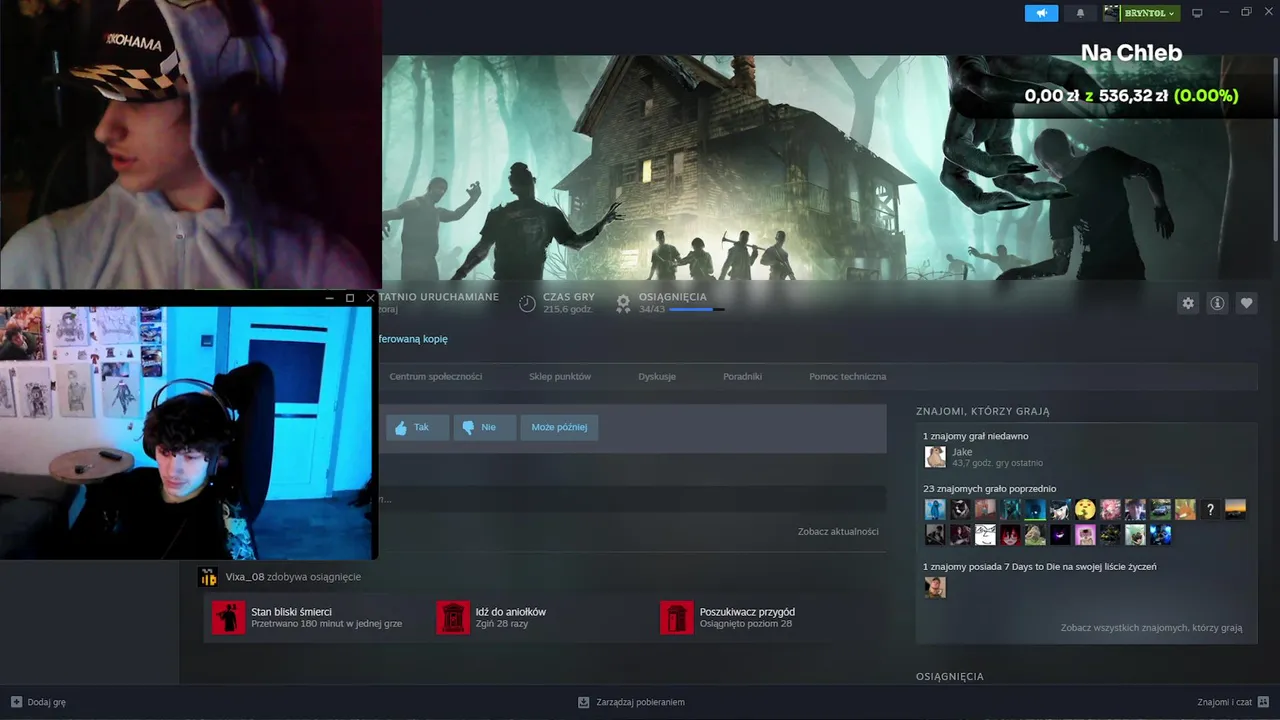Open the pink-background friend avatar
Viewport: 1280px width, 720px height.
(1085, 535)
